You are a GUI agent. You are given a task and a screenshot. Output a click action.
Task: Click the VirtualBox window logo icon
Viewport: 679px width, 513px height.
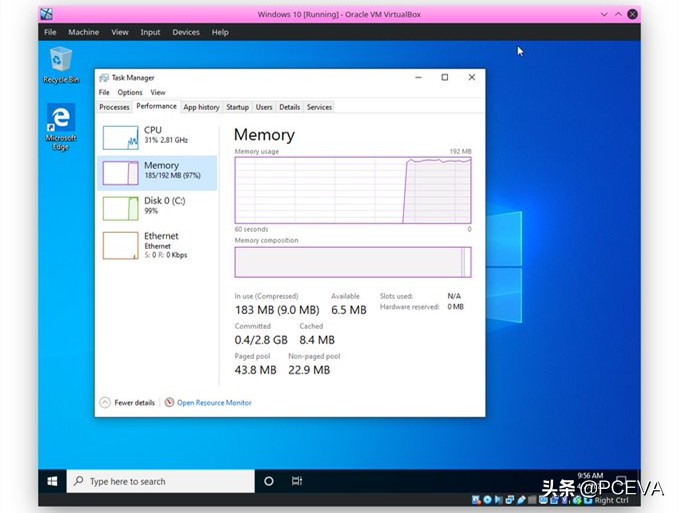[46, 14]
